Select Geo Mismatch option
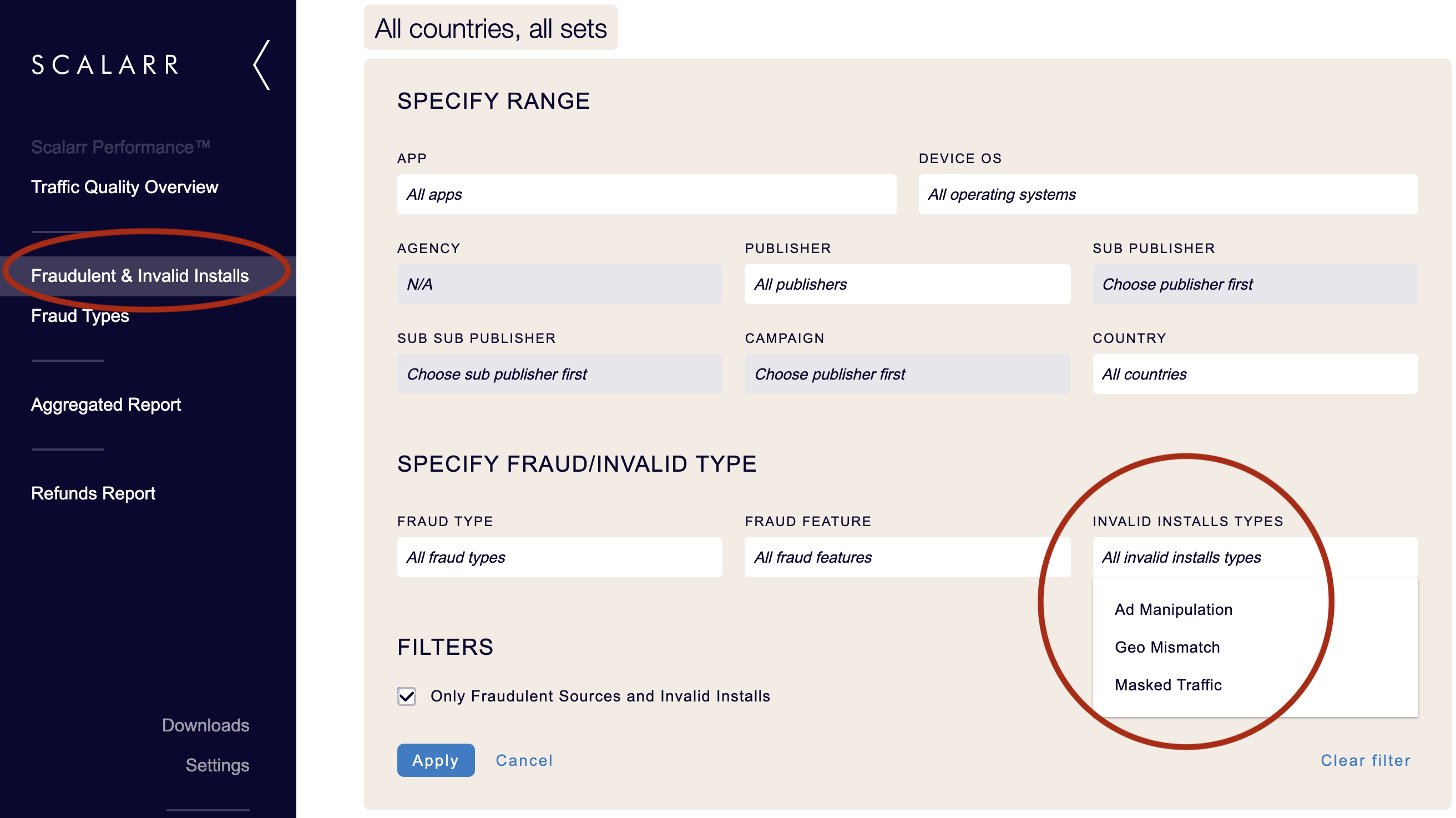 coord(1167,647)
